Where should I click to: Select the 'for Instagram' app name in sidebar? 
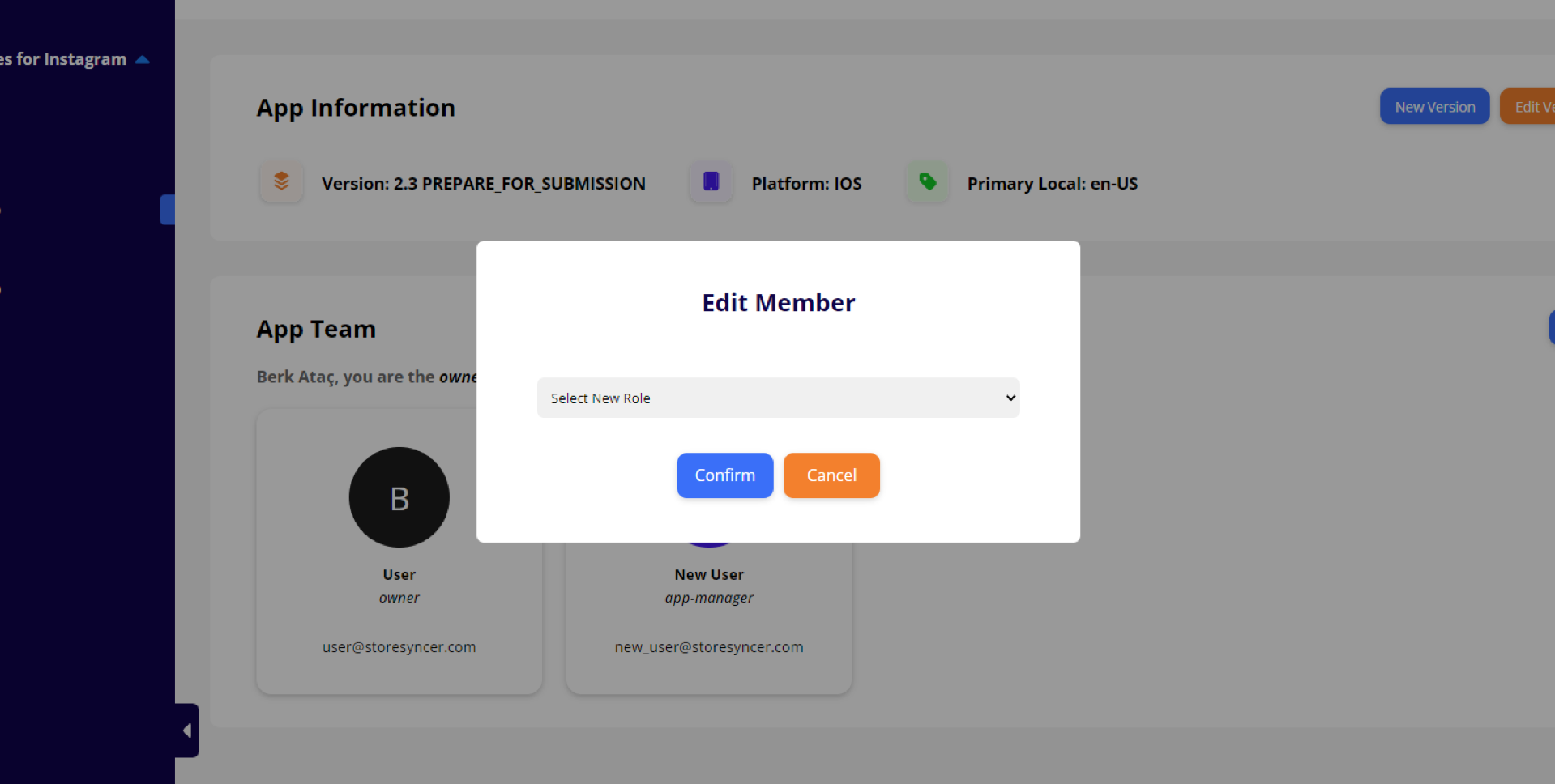(x=63, y=59)
